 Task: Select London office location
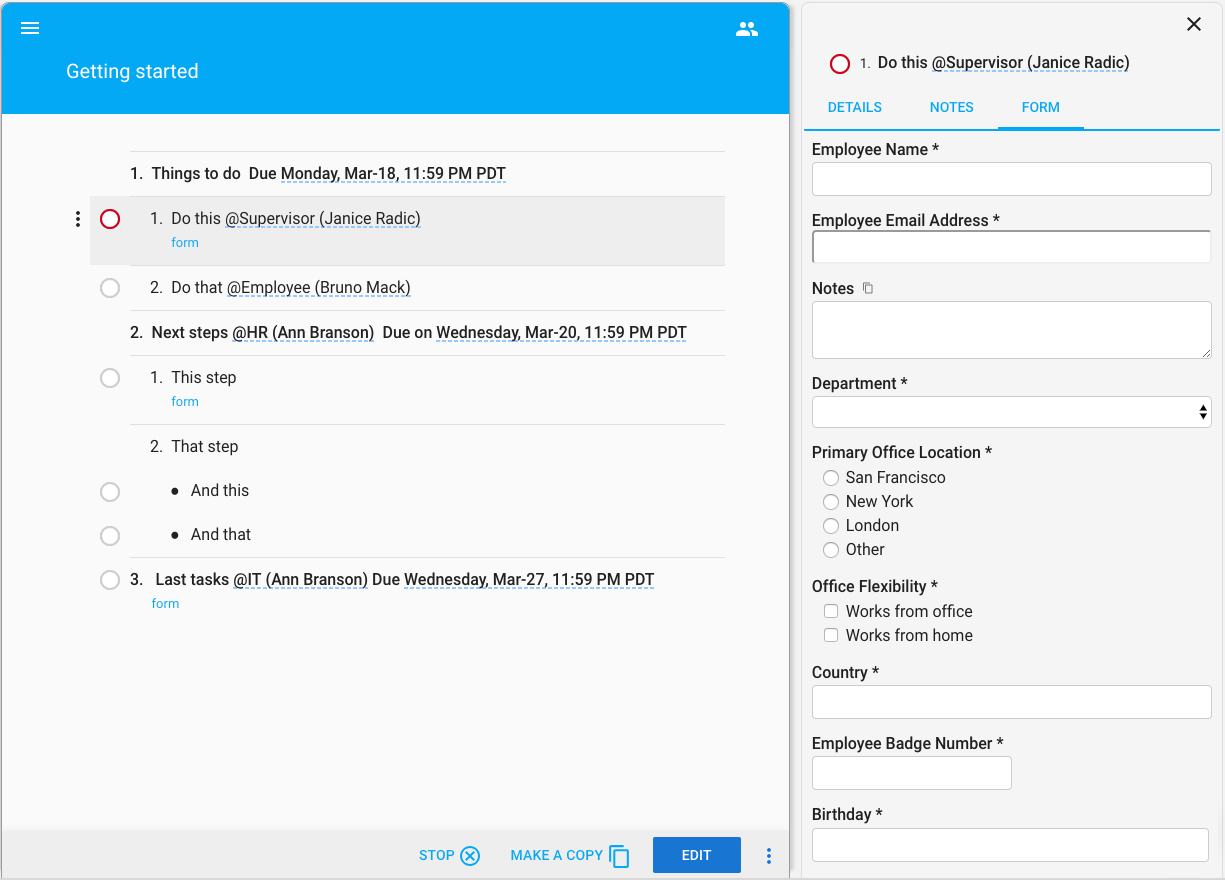tap(831, 526)
